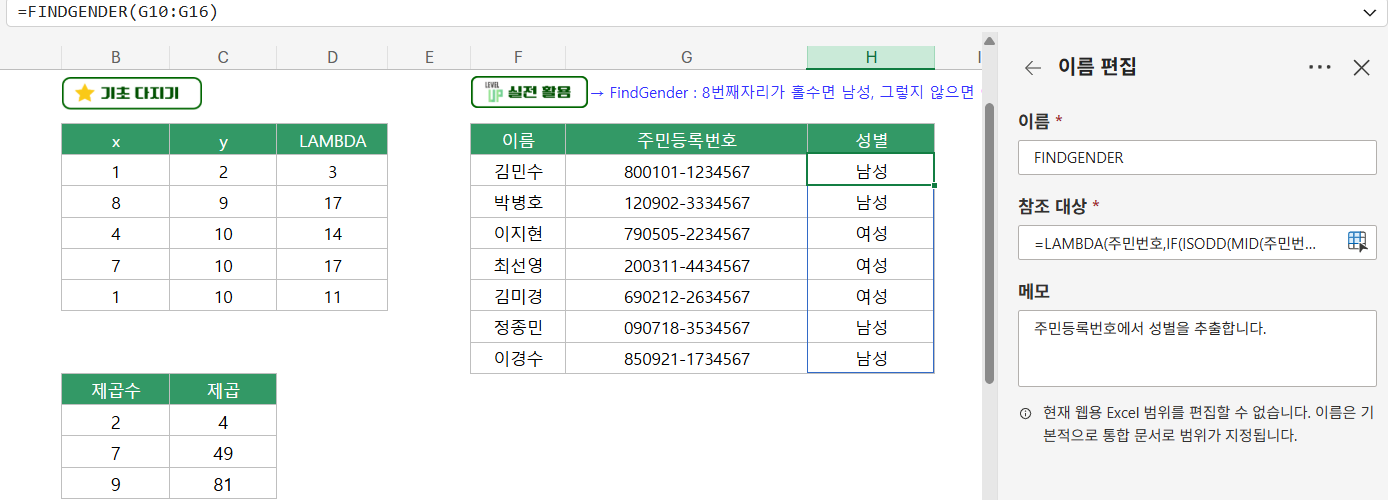Screen dimensions: 1388x500
Task: Select the y header cell
Action: (x=223, y=140)
